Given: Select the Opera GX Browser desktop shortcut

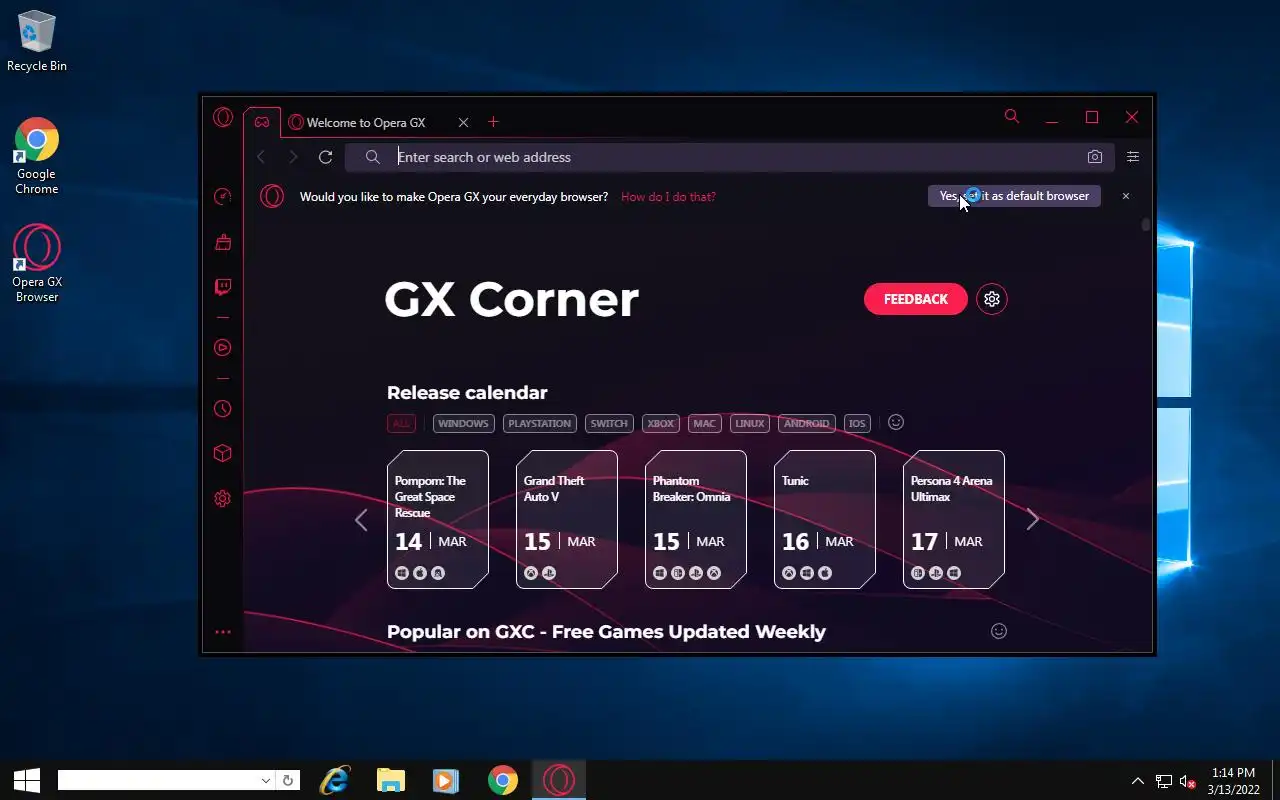Looking at the screenshot, I should pos(37,264).
